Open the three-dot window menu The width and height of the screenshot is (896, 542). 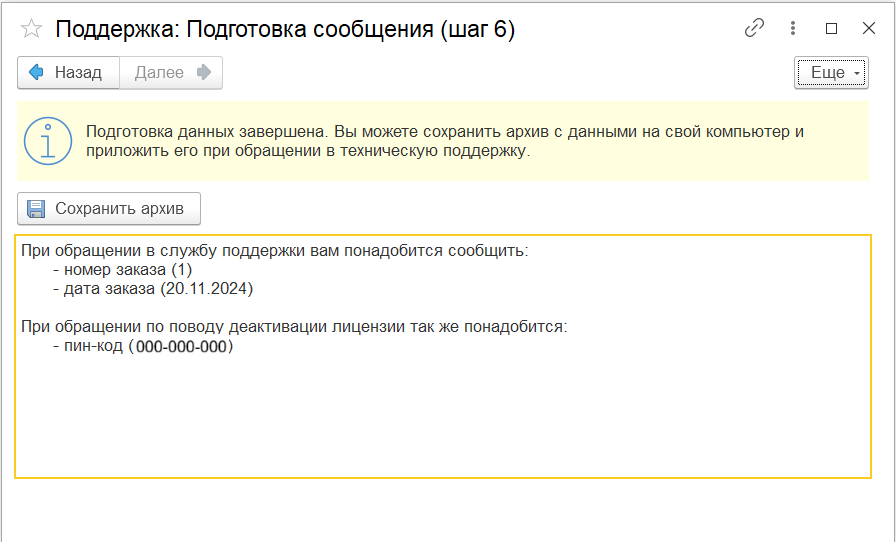point(793,29)
